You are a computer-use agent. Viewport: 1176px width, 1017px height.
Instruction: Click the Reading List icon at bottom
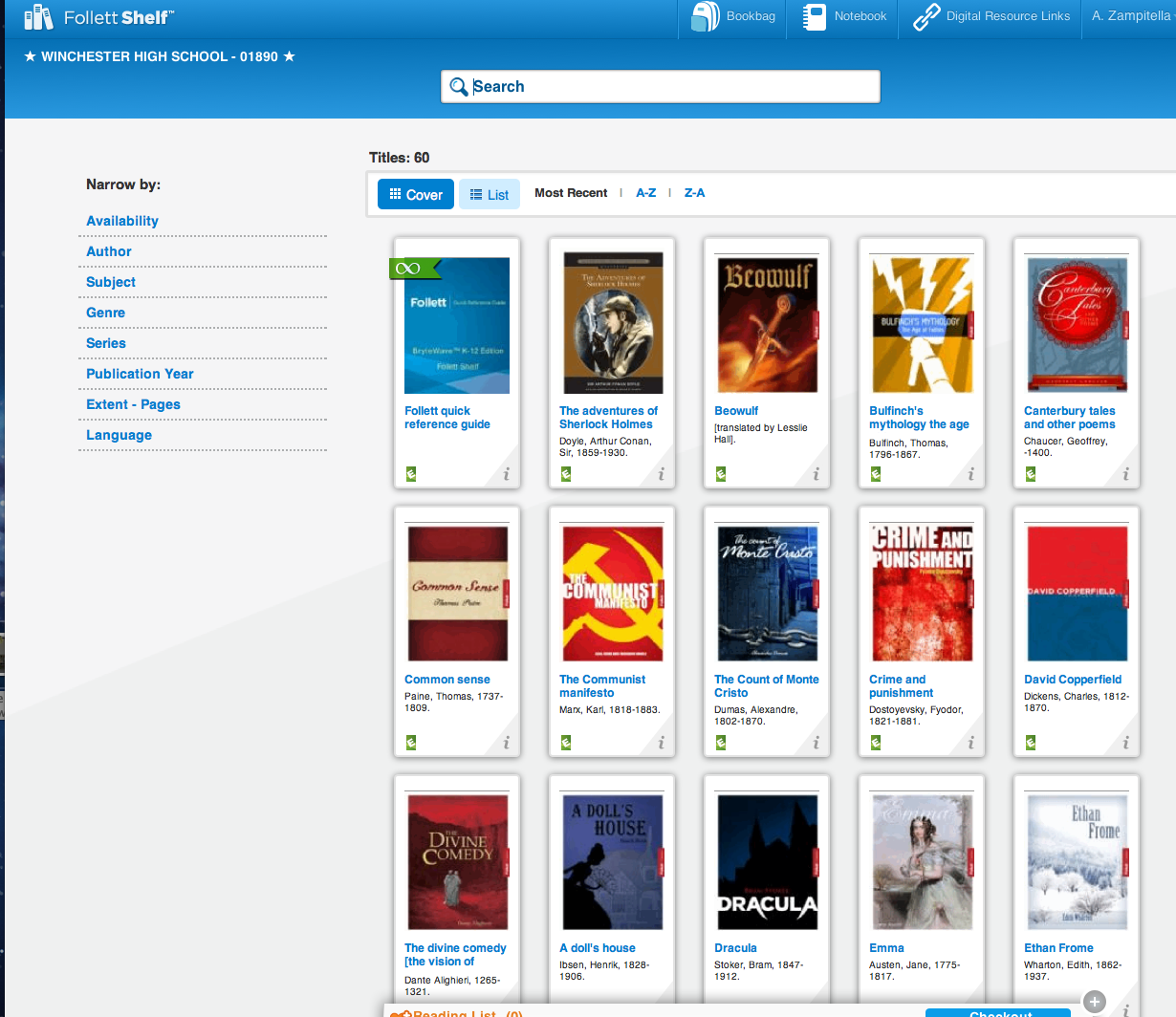[x=400, y=1012]
